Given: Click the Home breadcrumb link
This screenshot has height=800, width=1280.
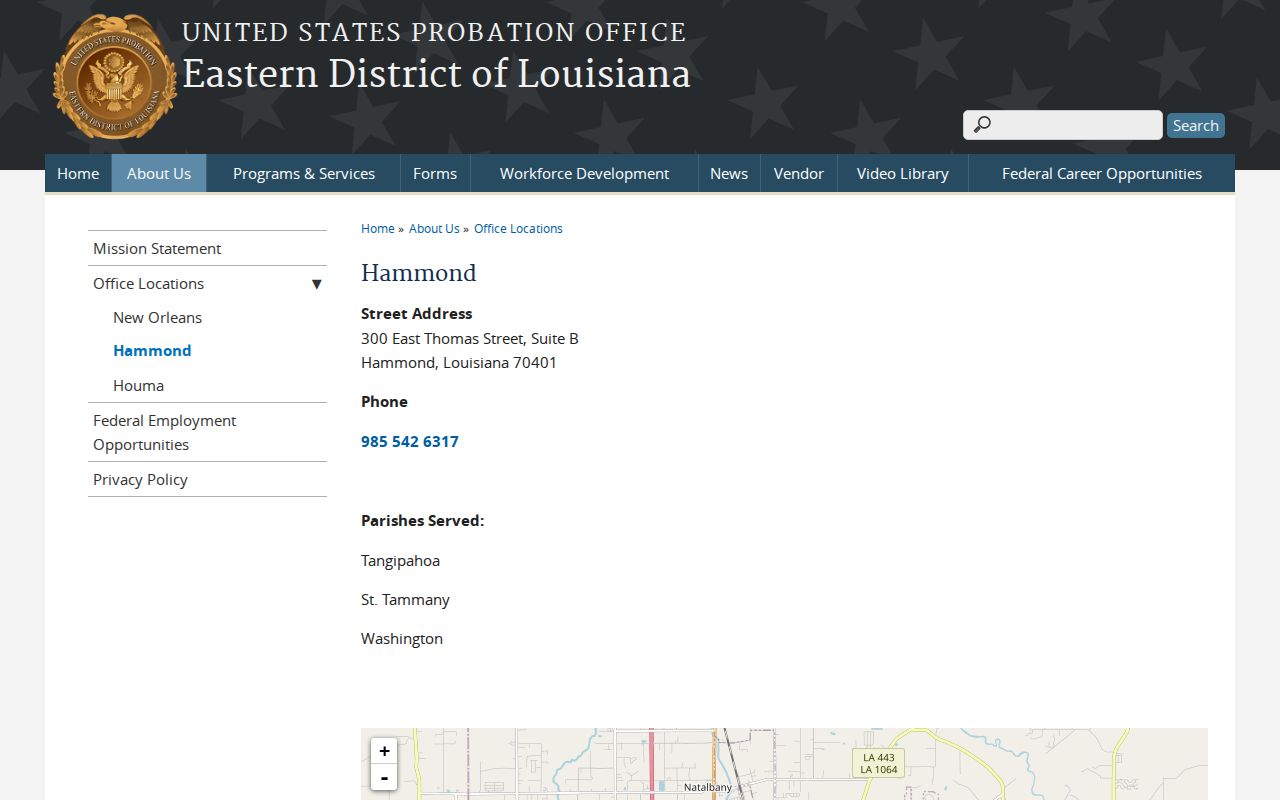Looking at the screenshot, I should (378, 229).
